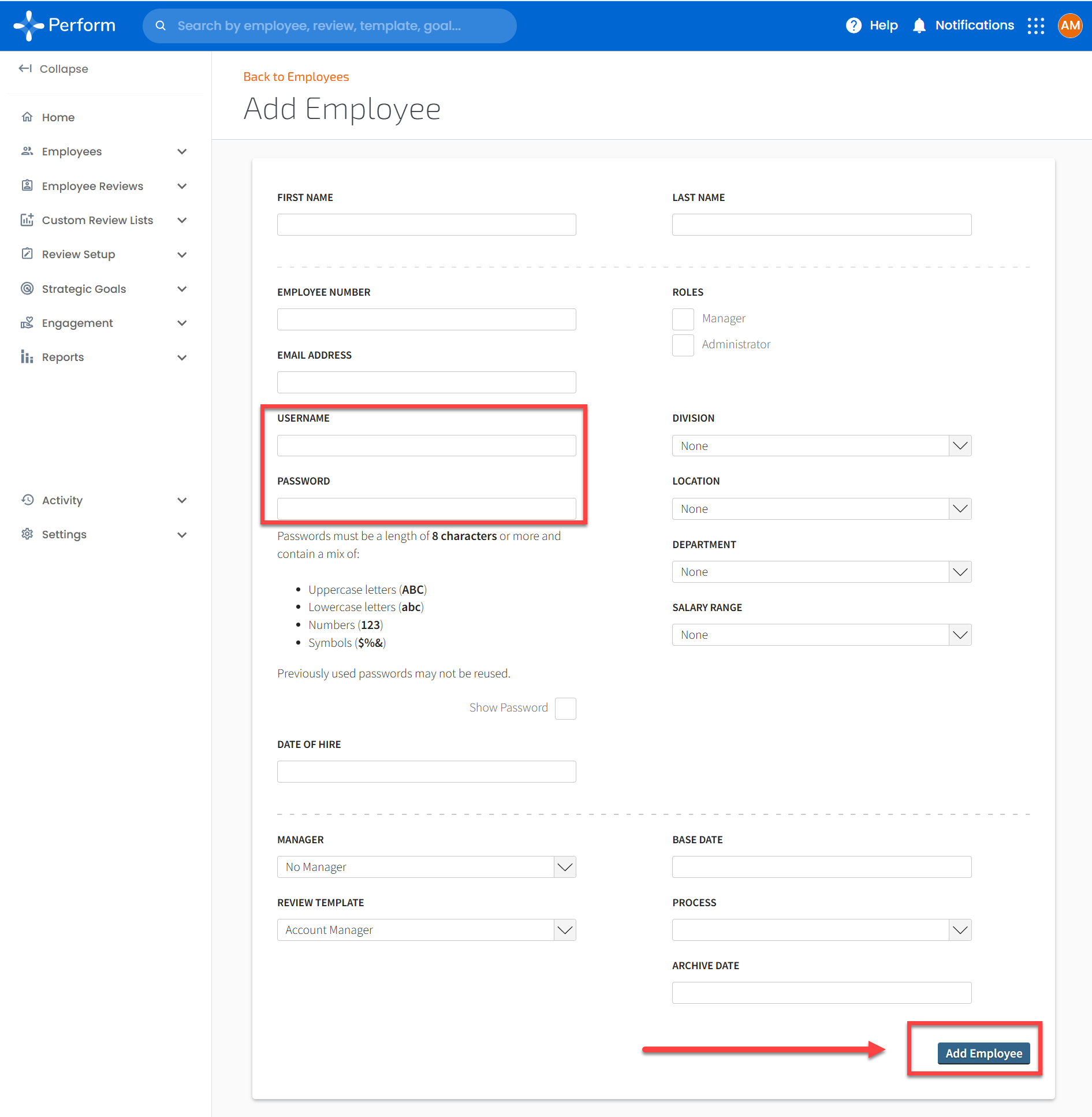Click the Add Employee button
Image resolution: width=1092 pixels, height=1117 pixels.
(x=983, y=1053)
